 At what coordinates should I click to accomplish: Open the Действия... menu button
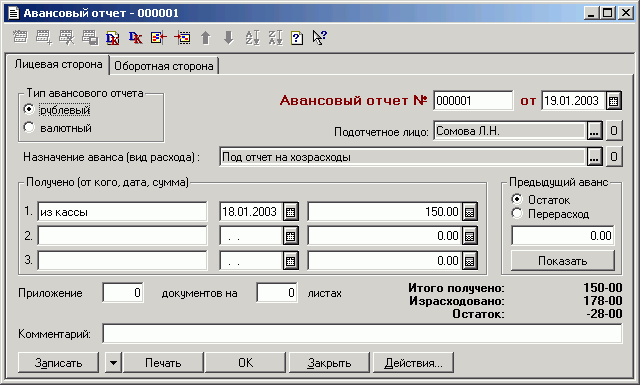click(x=413, y=363)
